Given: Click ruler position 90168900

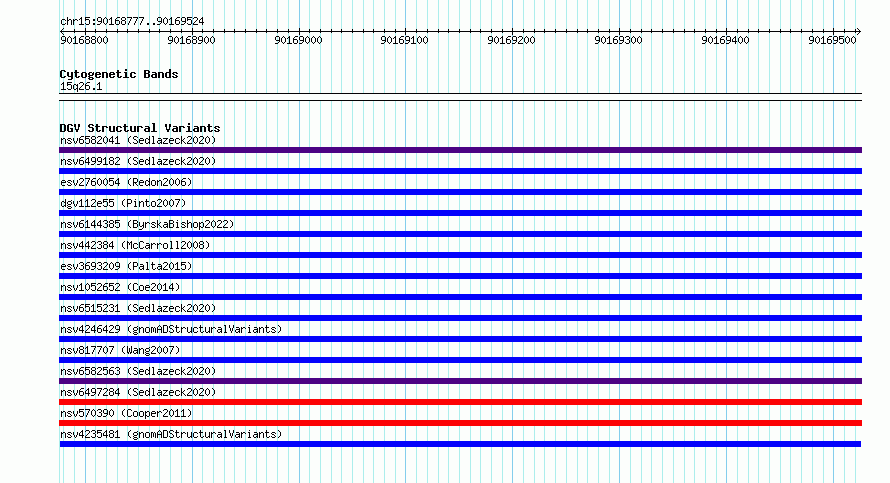Looking at the screenshot, I should click(x=191, y=40).
